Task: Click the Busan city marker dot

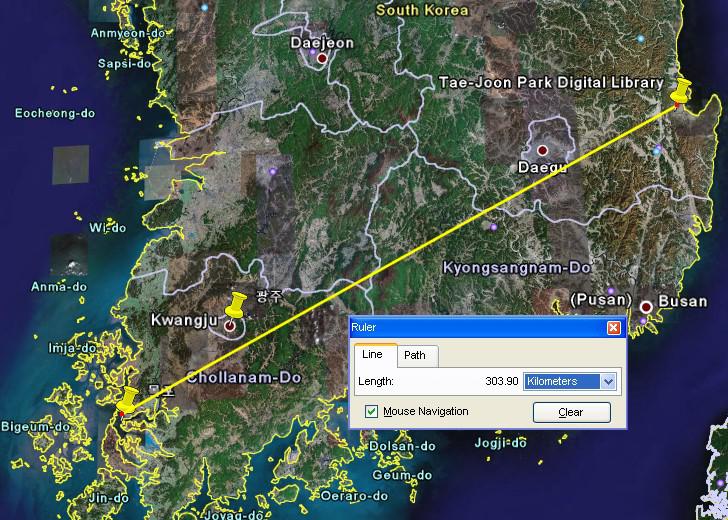Action: coord(646,307)
